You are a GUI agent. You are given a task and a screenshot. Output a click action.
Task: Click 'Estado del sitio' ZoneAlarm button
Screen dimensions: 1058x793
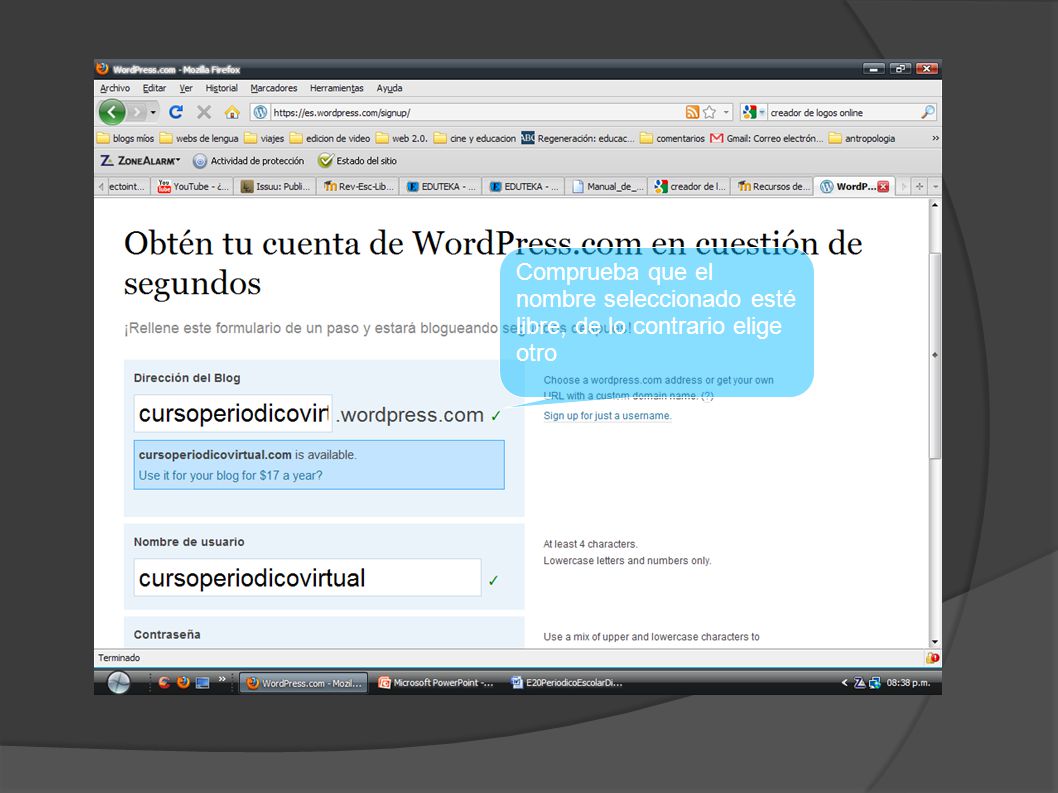[358, 161]
